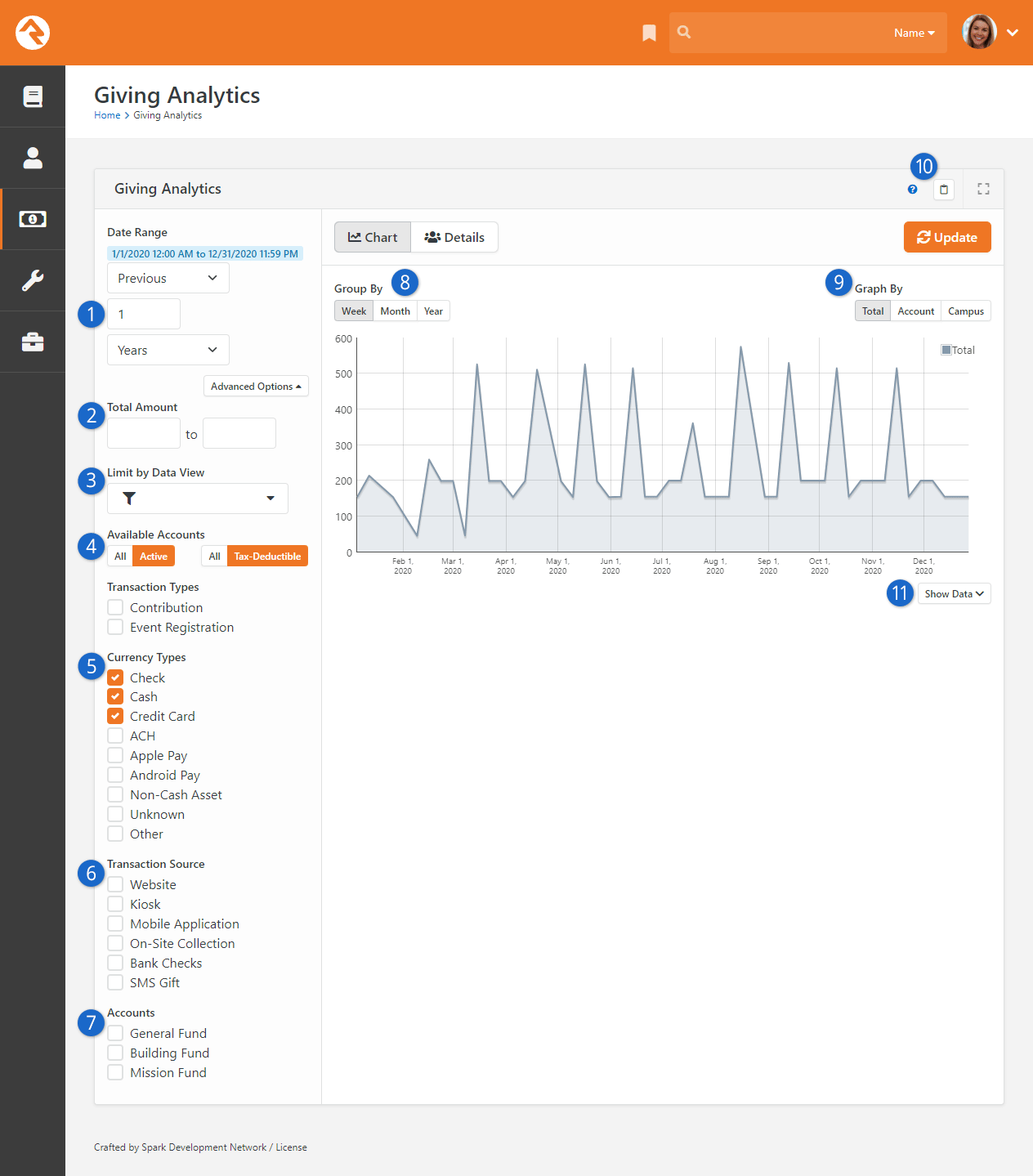Viewport: 1033px width, 1176px height.
Task: Open the Limit by Data View dropdown
Action: click(x=198, y=499)
